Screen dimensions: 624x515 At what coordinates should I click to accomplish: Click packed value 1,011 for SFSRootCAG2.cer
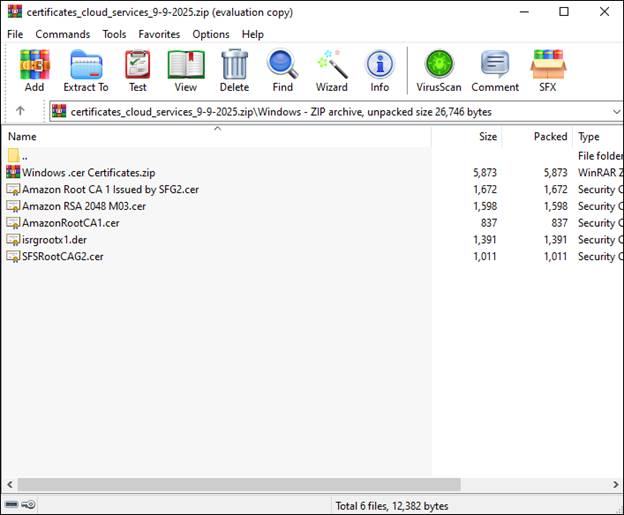tap(555, 256)
